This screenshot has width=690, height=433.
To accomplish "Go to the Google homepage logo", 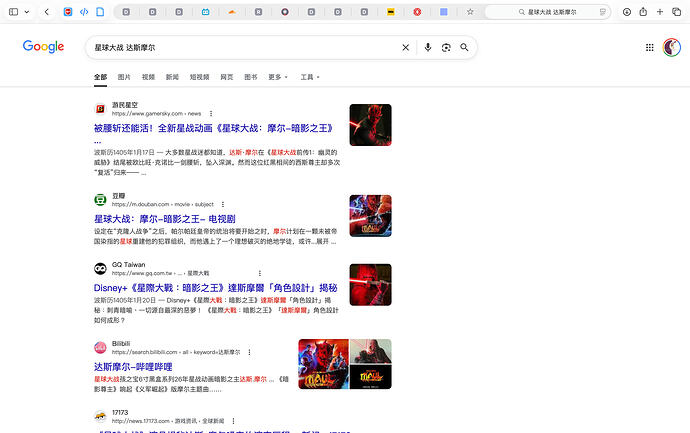I will pos(43,46).
